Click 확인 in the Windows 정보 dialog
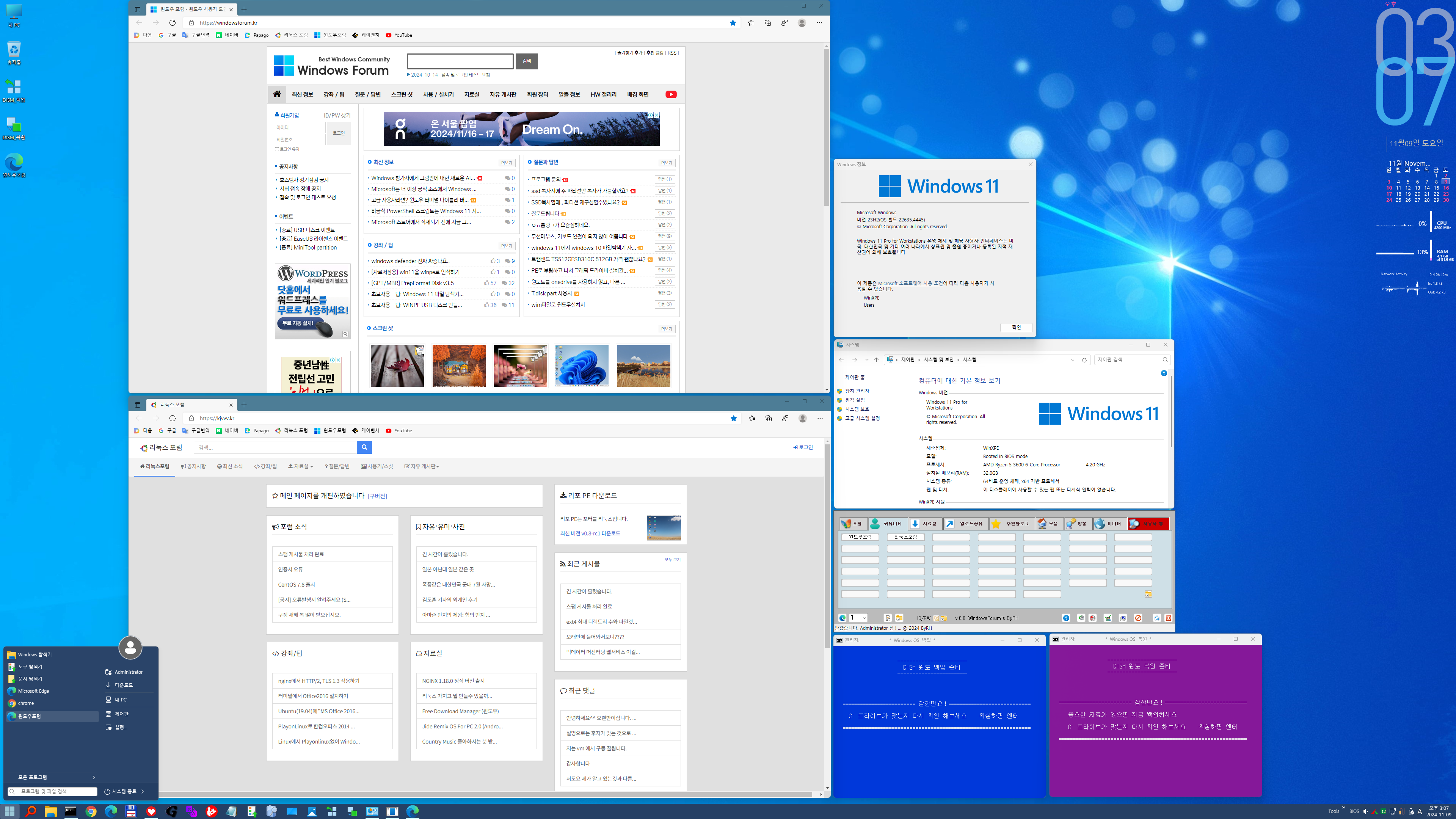This screenshot has width=1456, height=819. pyautogui.click(x=1016, y=327)
